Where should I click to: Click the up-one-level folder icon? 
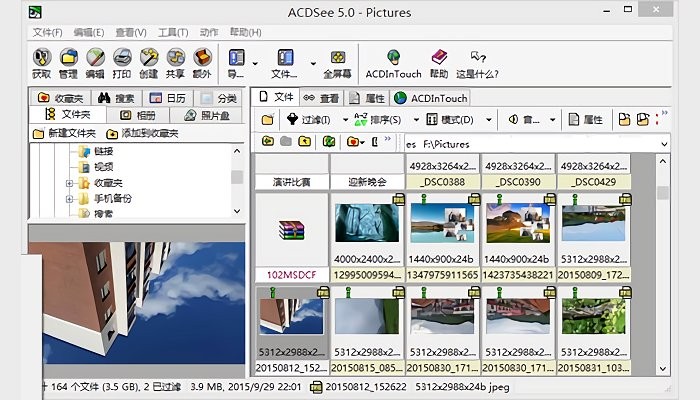(x=304, y=142)
